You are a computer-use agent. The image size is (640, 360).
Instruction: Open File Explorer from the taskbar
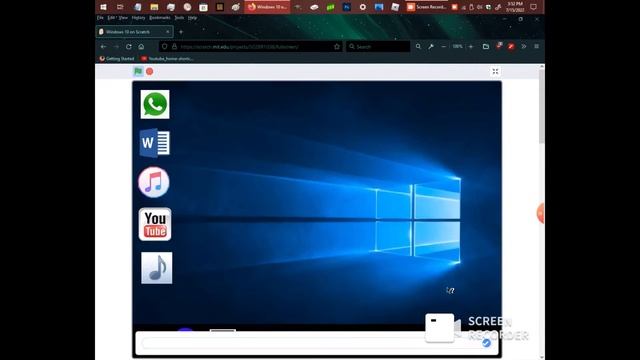pos(154,7)
